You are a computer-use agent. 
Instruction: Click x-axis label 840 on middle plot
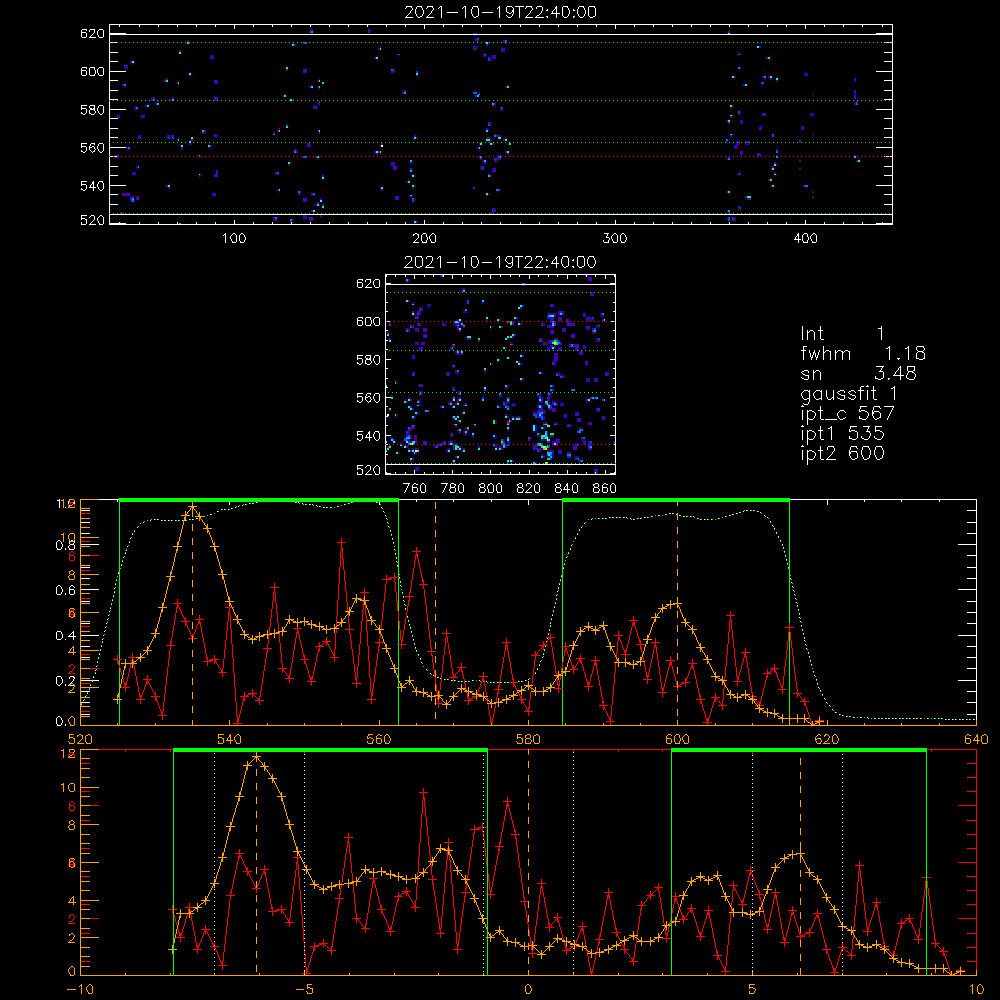pos(566,489)
